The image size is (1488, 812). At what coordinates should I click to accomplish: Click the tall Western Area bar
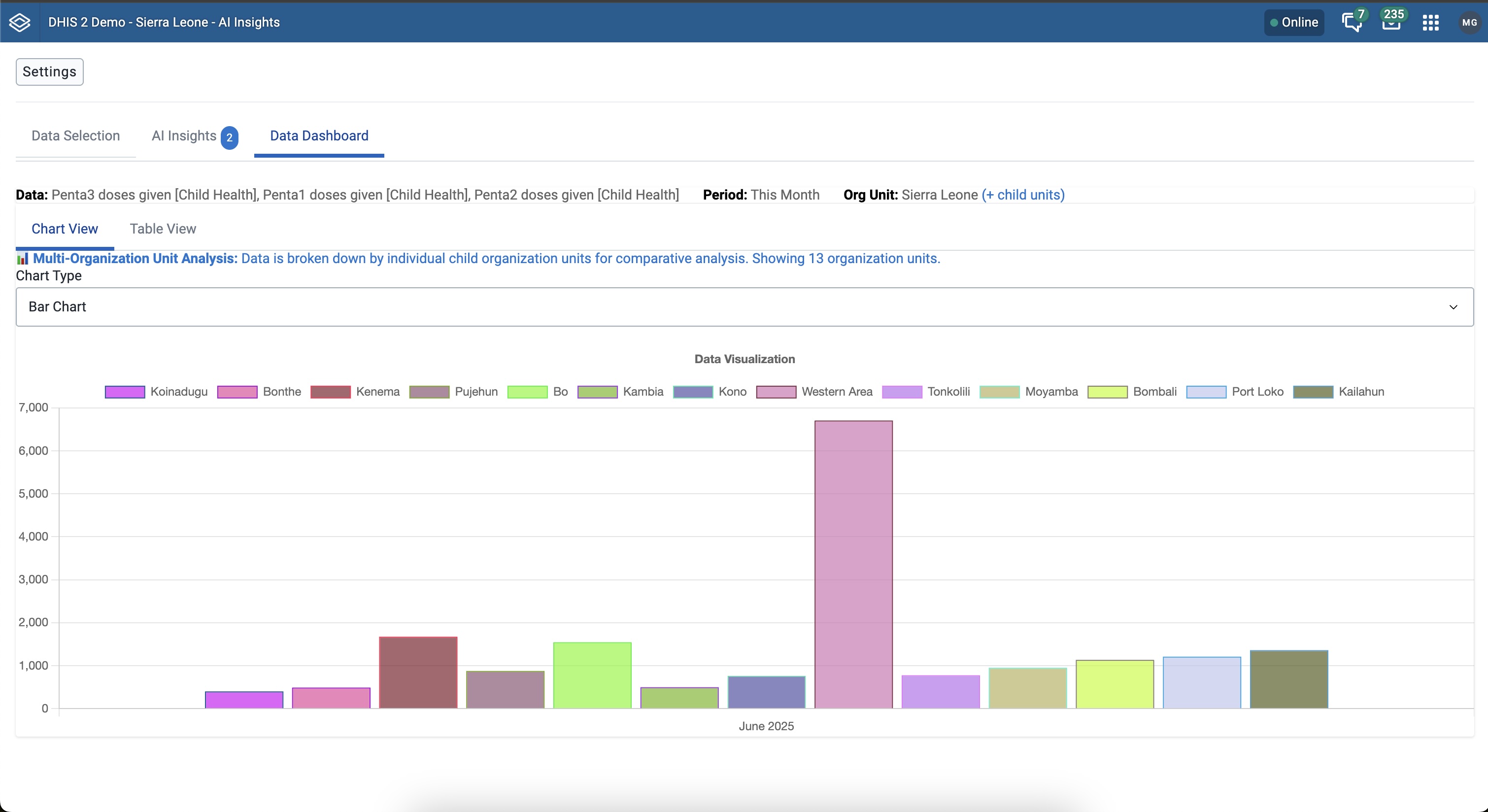coord(853,564)
